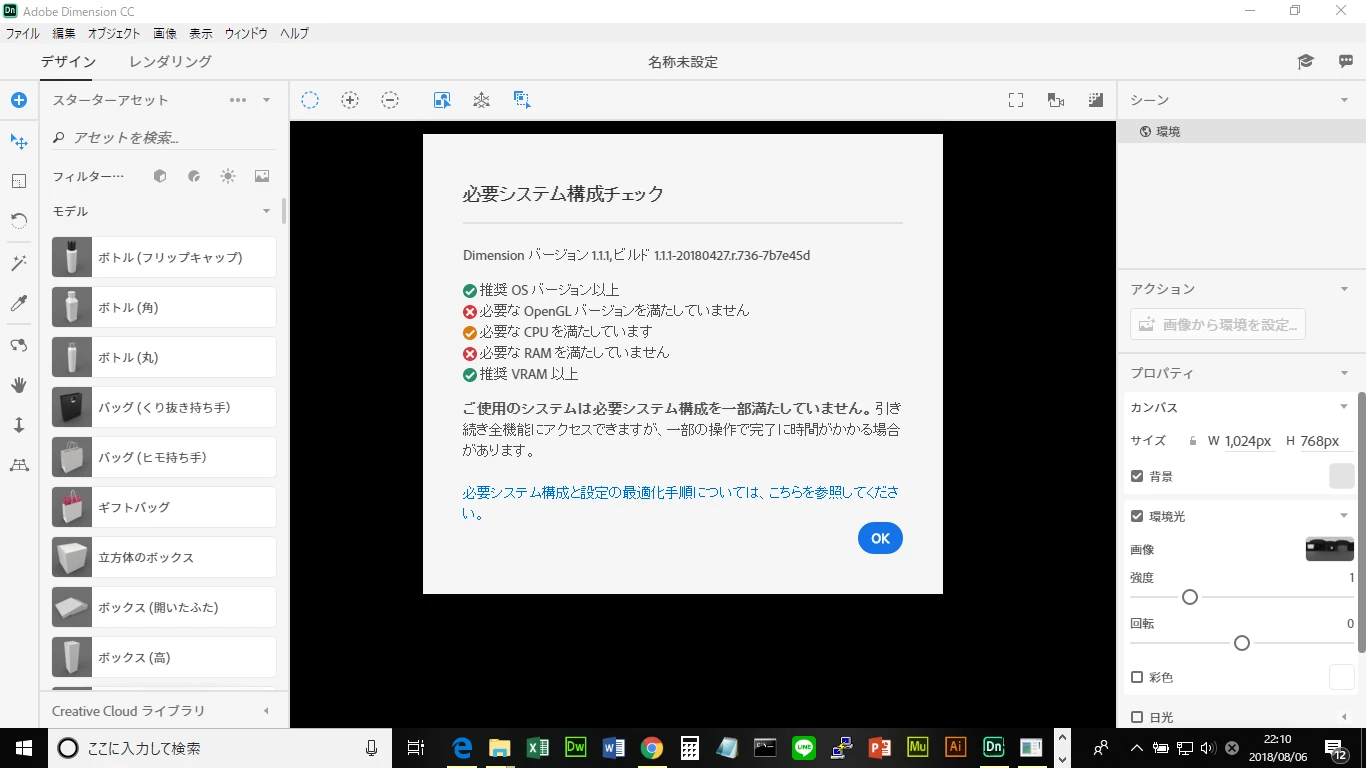Filter assets by models icon
The height and width of the screenshot is (768, 1366).
[x=160, y=176]
